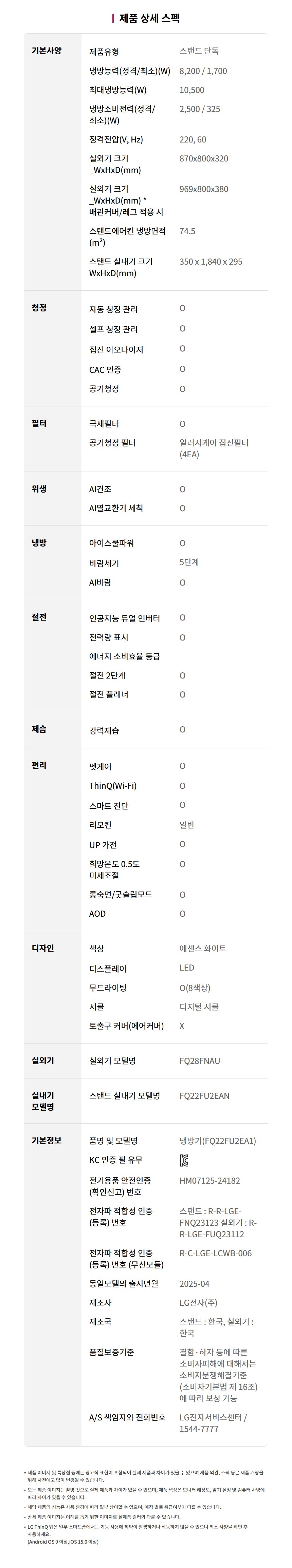Viewport: 292px width, 1568px height.
Task: Select wireless module number R-C-LGE-LCWB-006
Action: click(215, 1253)
